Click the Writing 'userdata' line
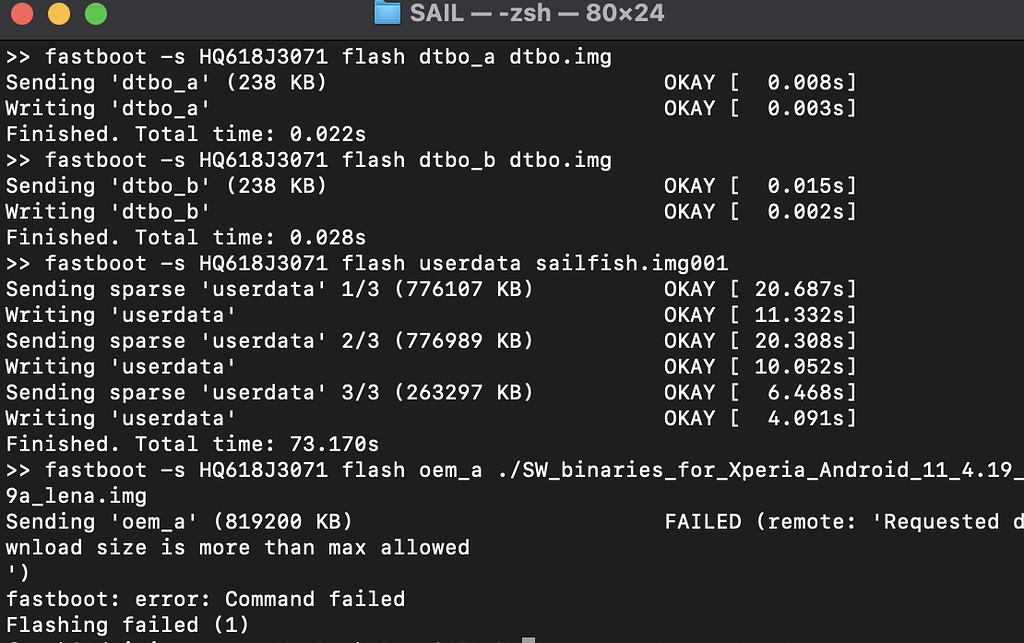This screenshot has width=1024, height=643. point(120,315)
